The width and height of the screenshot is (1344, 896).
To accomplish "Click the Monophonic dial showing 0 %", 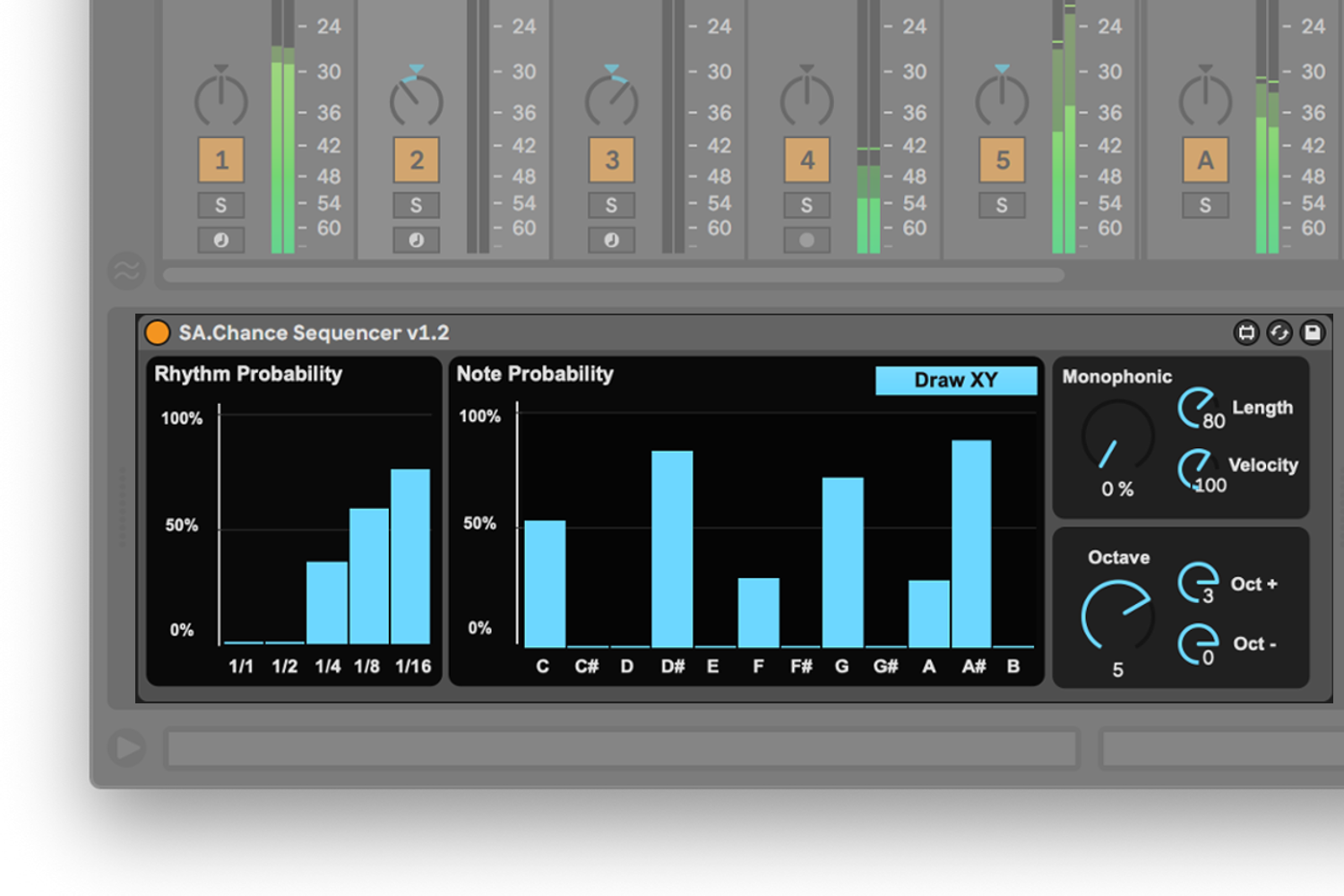I will [1117, 436].
